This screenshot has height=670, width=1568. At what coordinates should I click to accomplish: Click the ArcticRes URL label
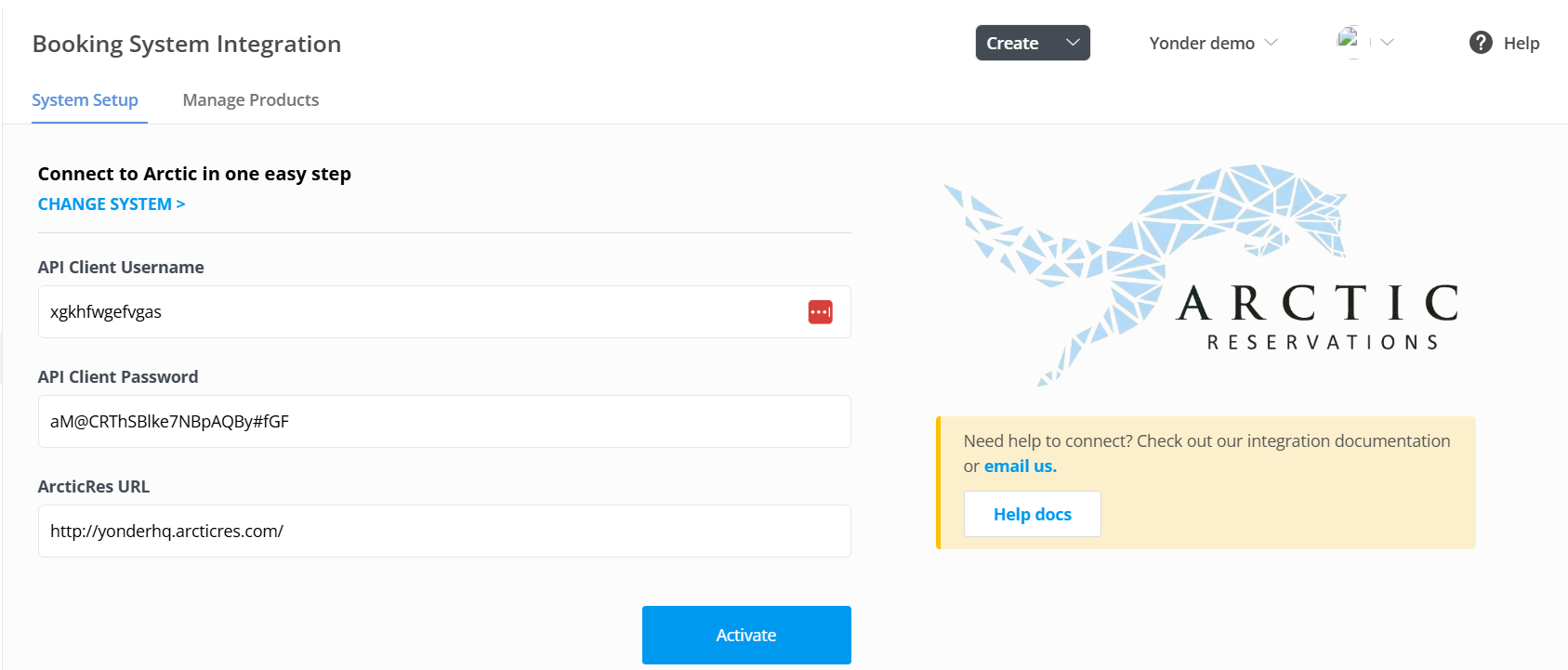coord(94,487)
